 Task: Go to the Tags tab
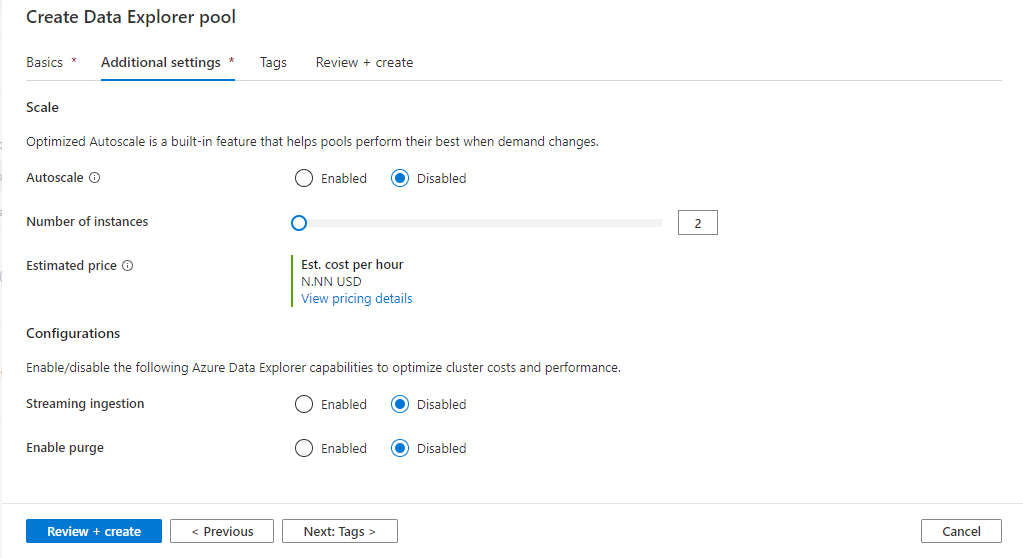pyautogui.click(x=273, y=62)
